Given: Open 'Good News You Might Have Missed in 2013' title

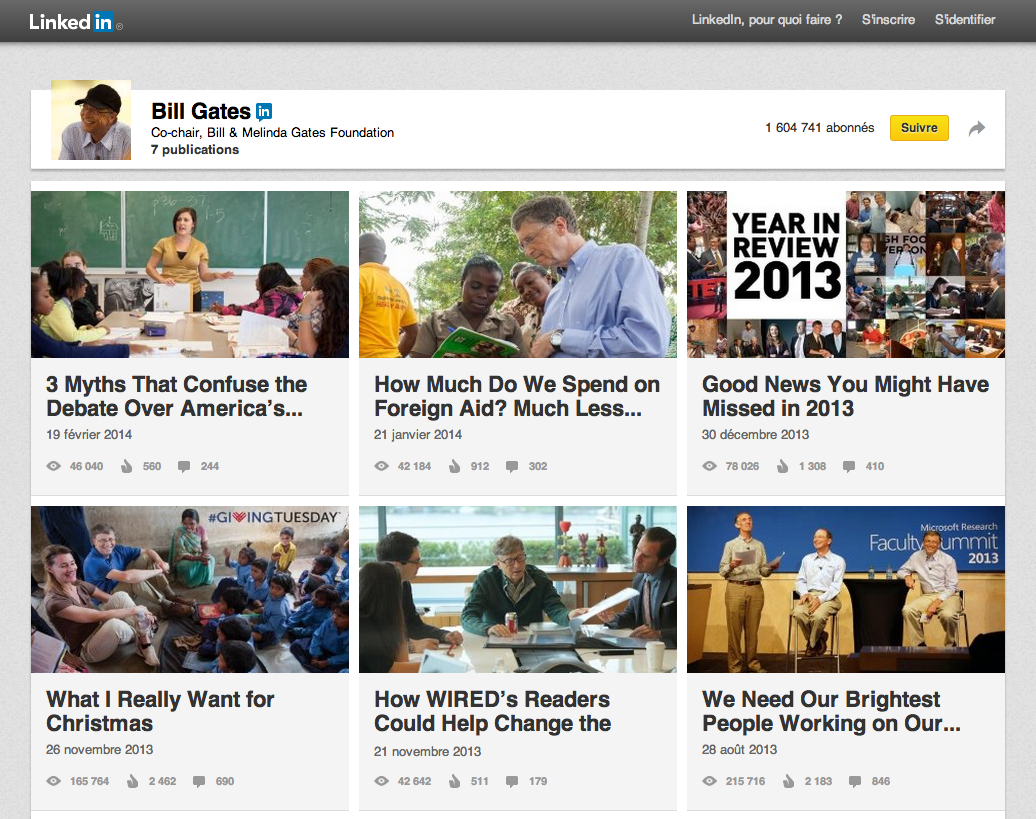Looking at the screenshot, I should [845, 396].
